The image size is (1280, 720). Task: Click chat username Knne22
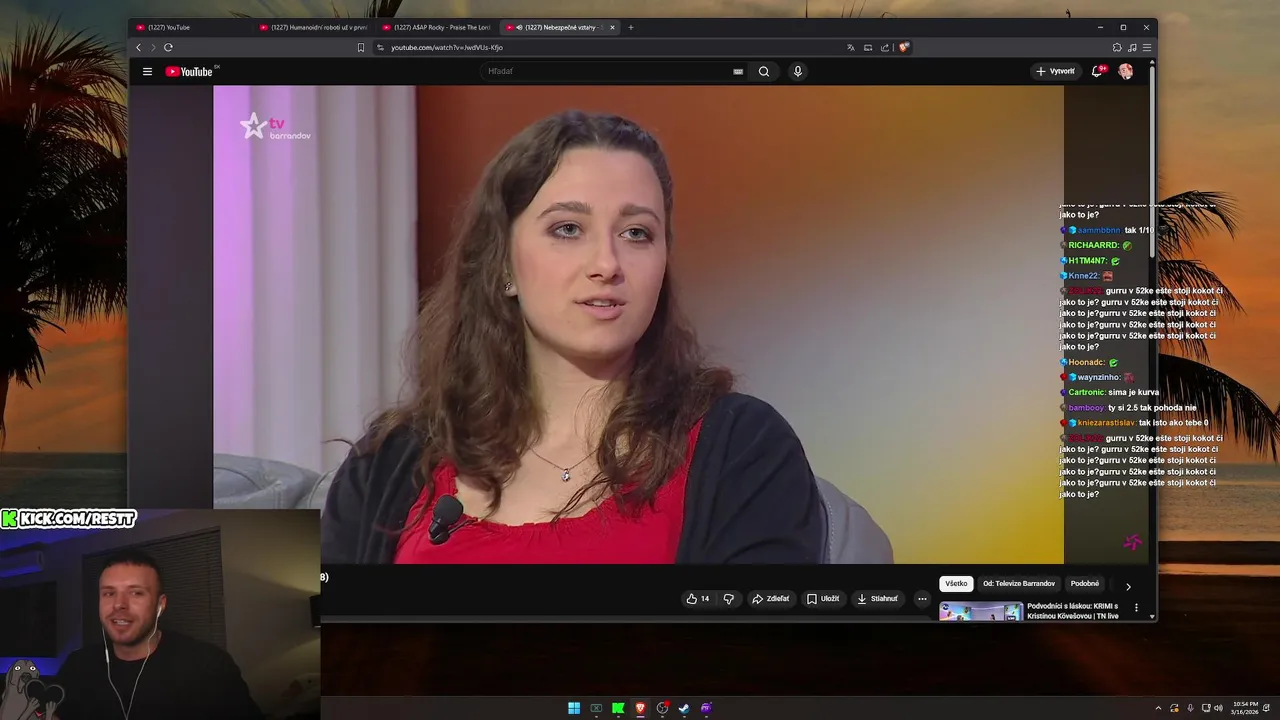point(1083,276)
